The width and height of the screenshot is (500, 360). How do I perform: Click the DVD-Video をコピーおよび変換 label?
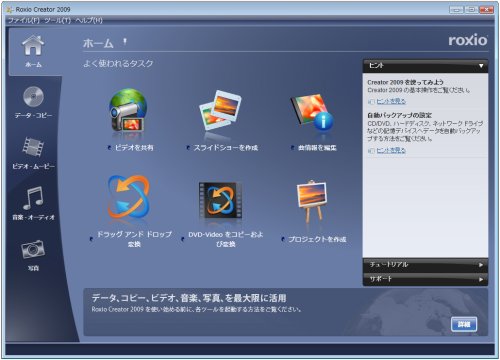tap(226, 239)
